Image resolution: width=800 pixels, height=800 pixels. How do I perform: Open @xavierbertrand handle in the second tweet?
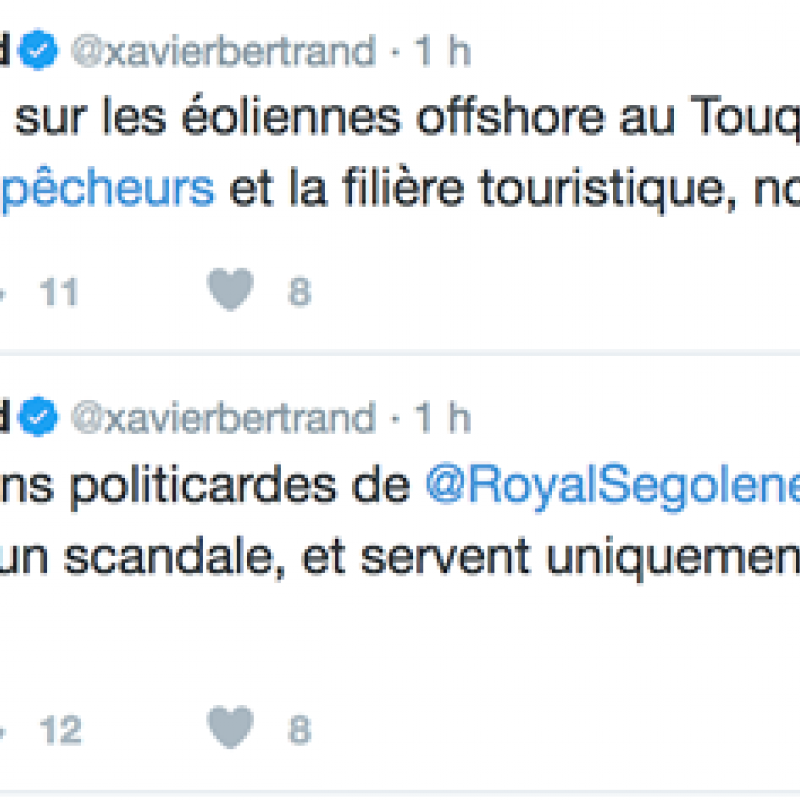tap(223, 417)
